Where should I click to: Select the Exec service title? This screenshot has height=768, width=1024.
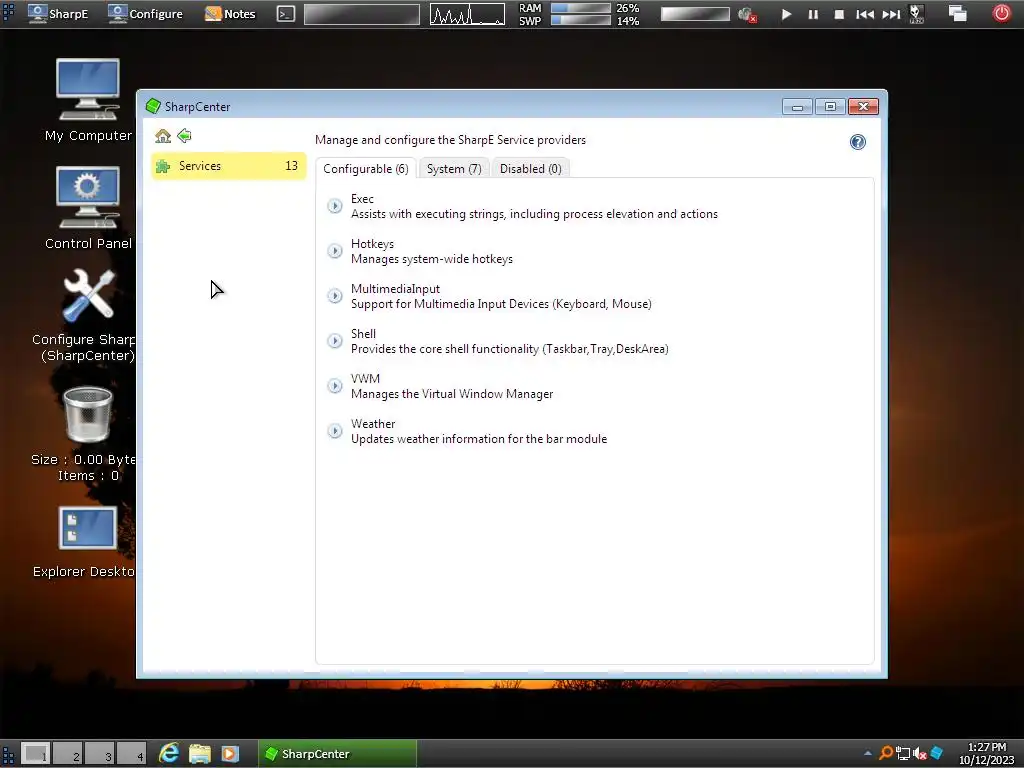tap(362, 199)
